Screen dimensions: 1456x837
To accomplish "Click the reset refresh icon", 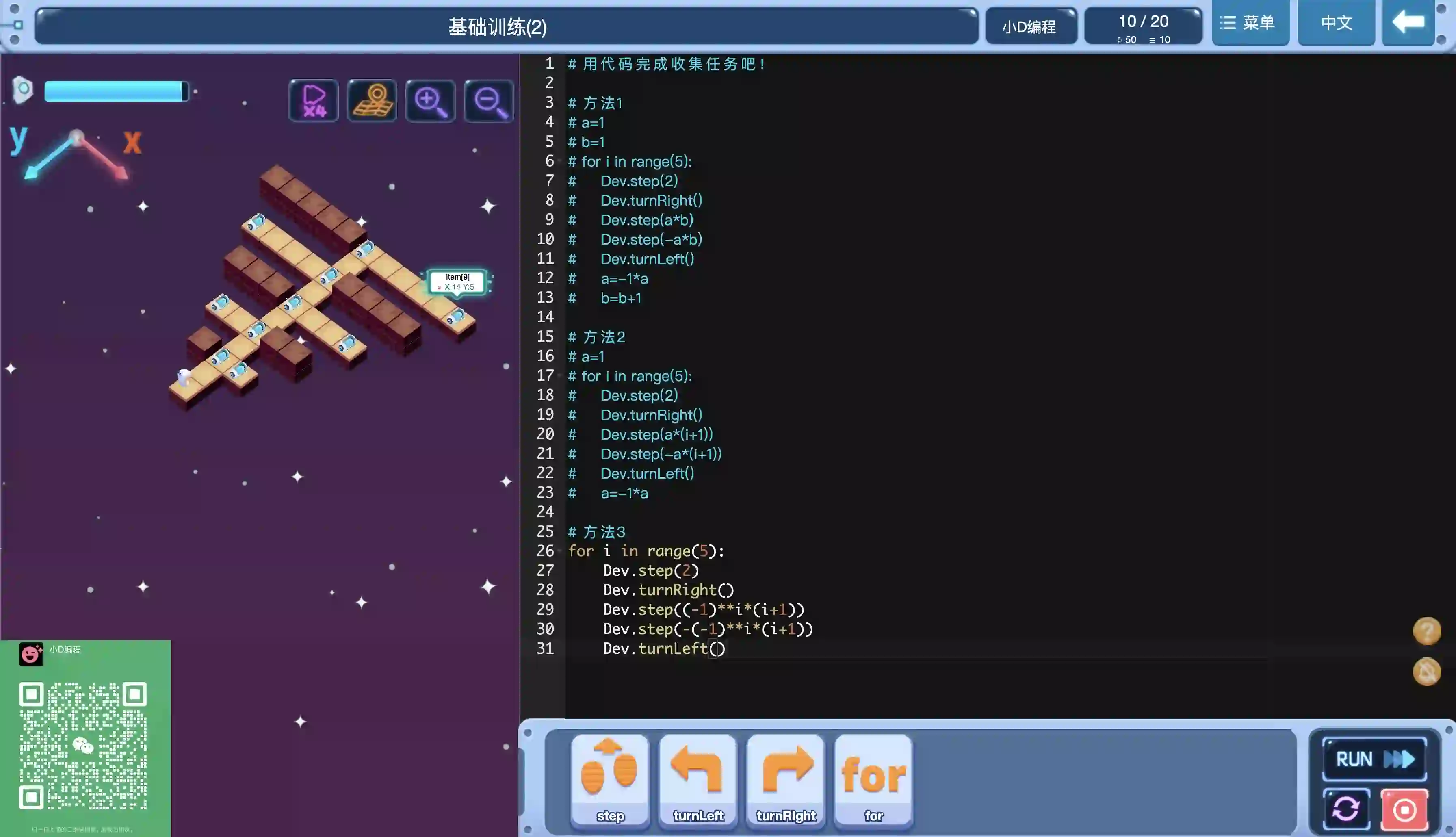I will click(1345, 809).
